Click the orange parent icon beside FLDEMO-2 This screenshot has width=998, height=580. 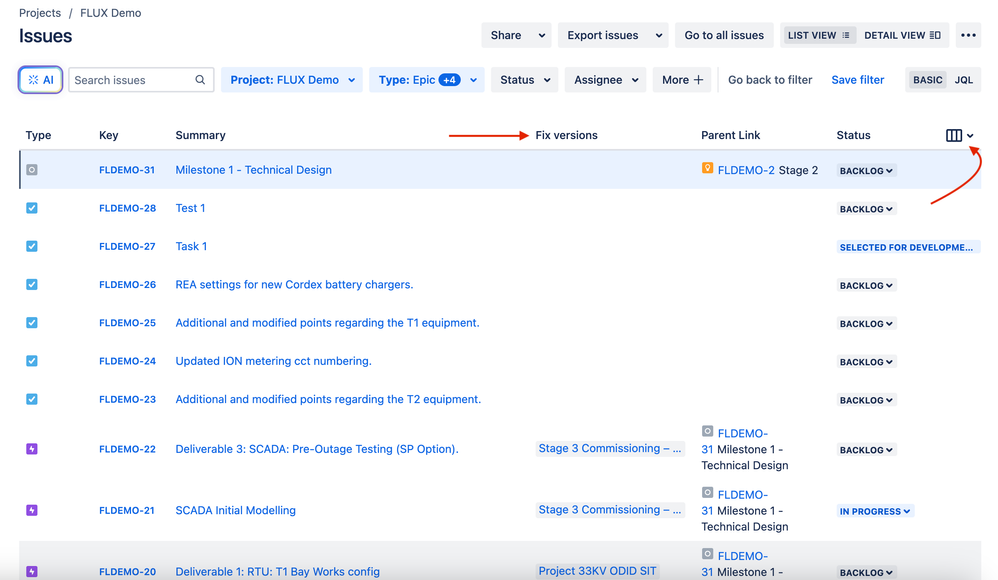pyautogui.click(x=707, y=167)
